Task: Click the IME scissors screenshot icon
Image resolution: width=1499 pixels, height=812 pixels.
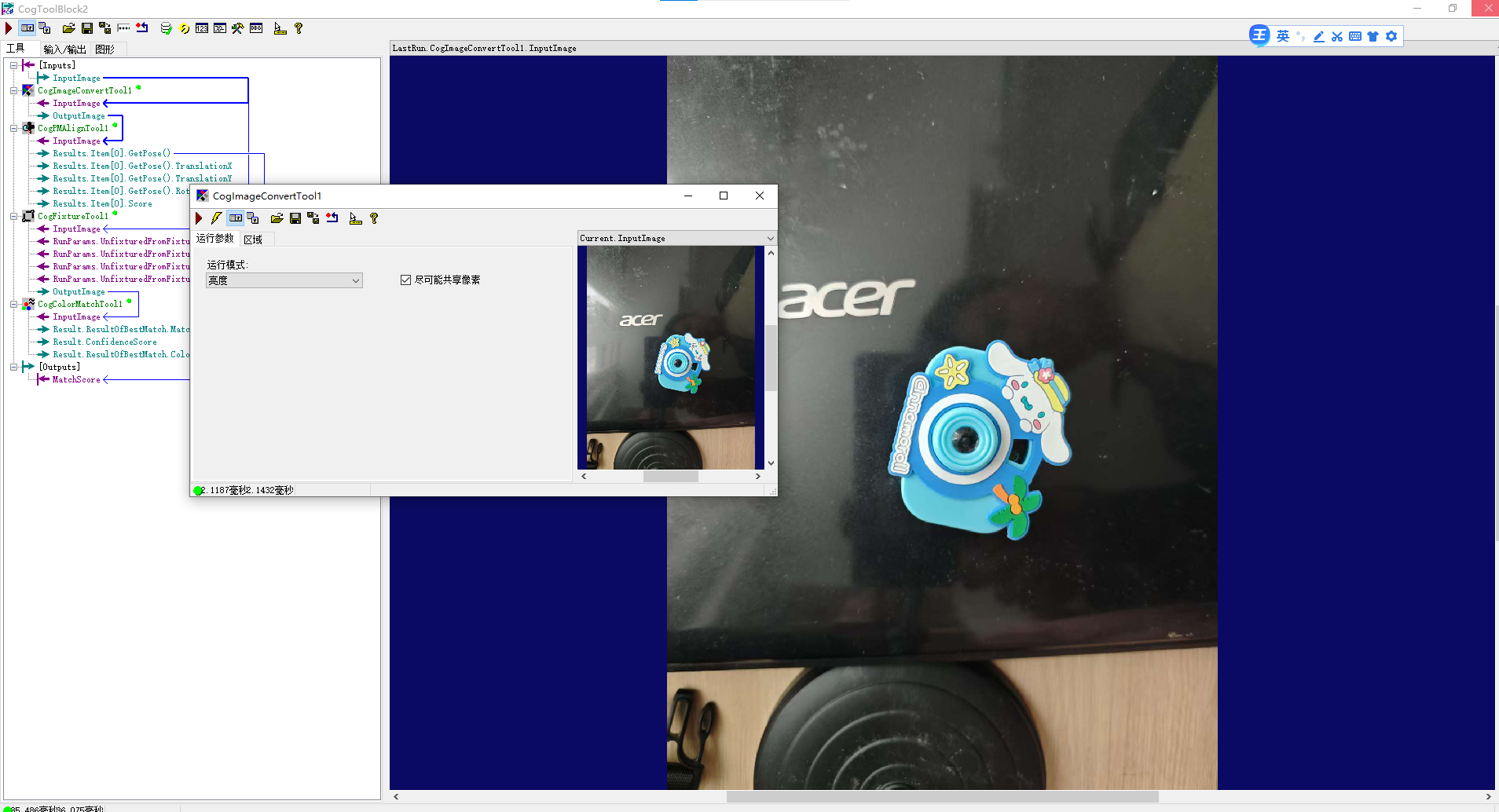Action: 1337,36
